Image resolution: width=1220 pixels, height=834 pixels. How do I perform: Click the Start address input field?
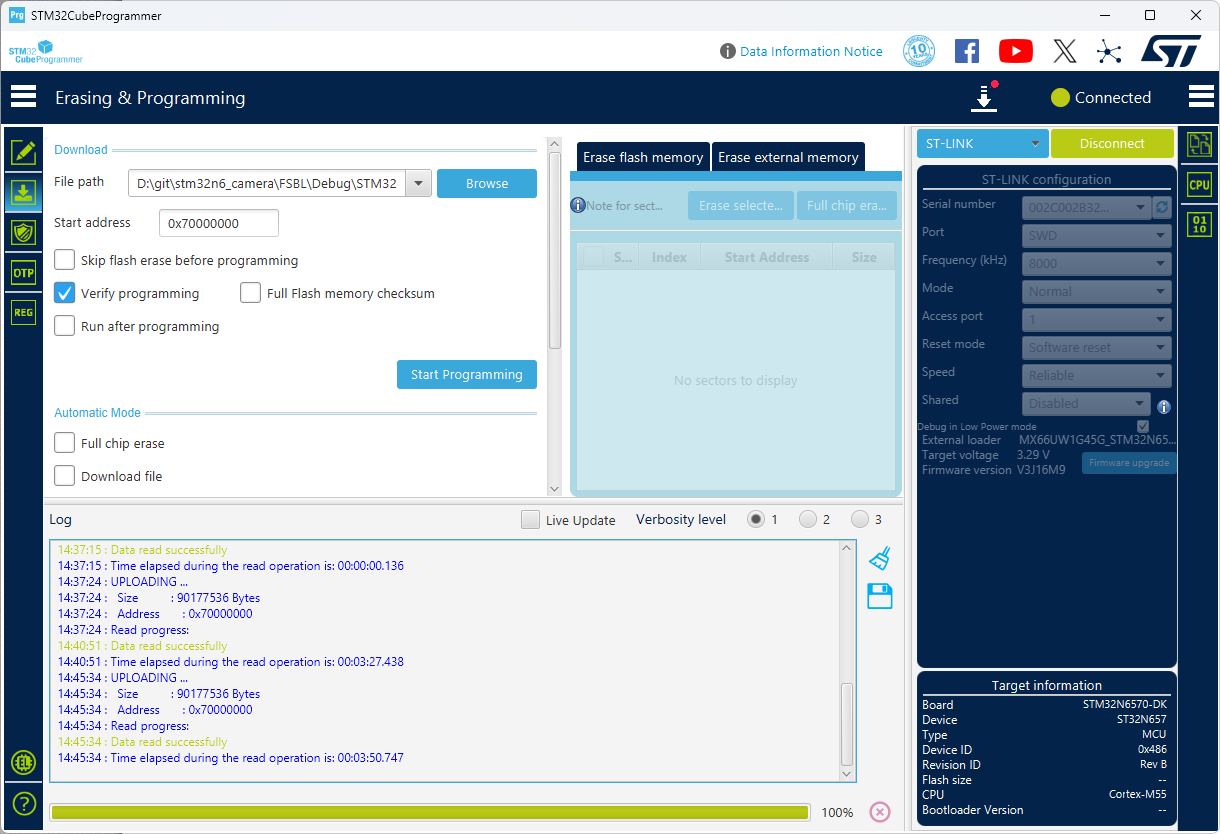coord(219,223)
